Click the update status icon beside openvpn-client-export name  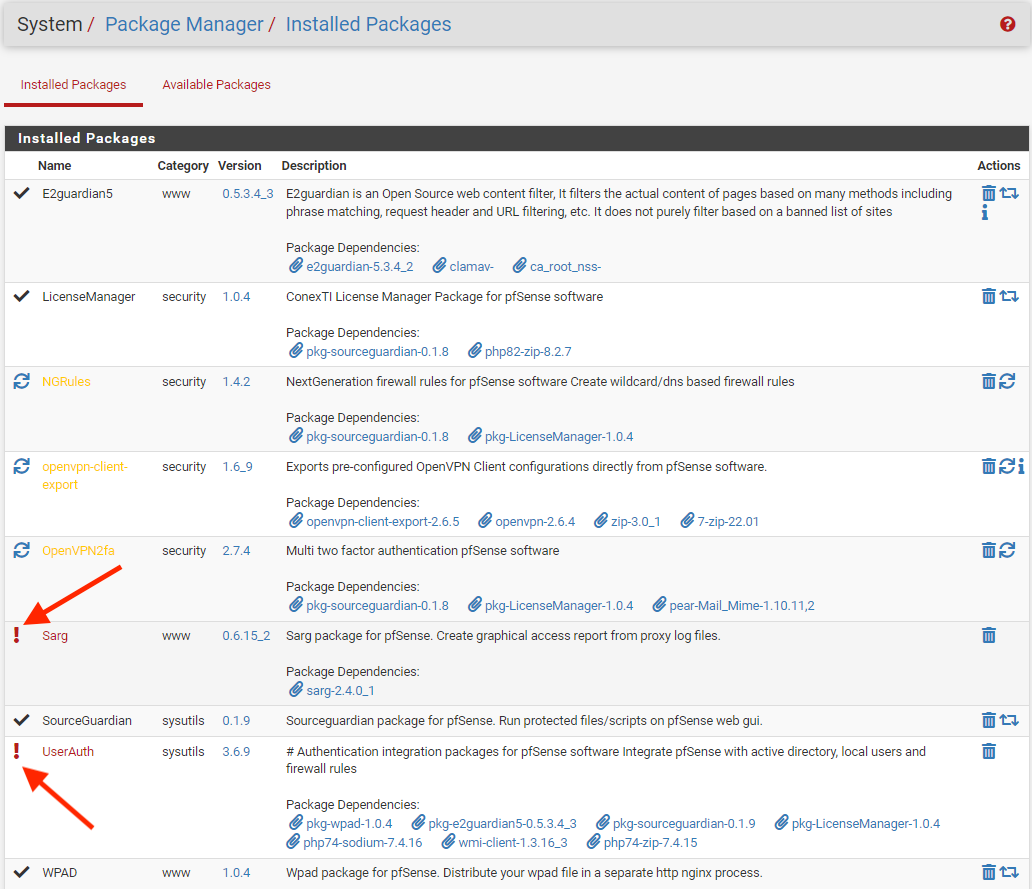[x=22, y=467]
